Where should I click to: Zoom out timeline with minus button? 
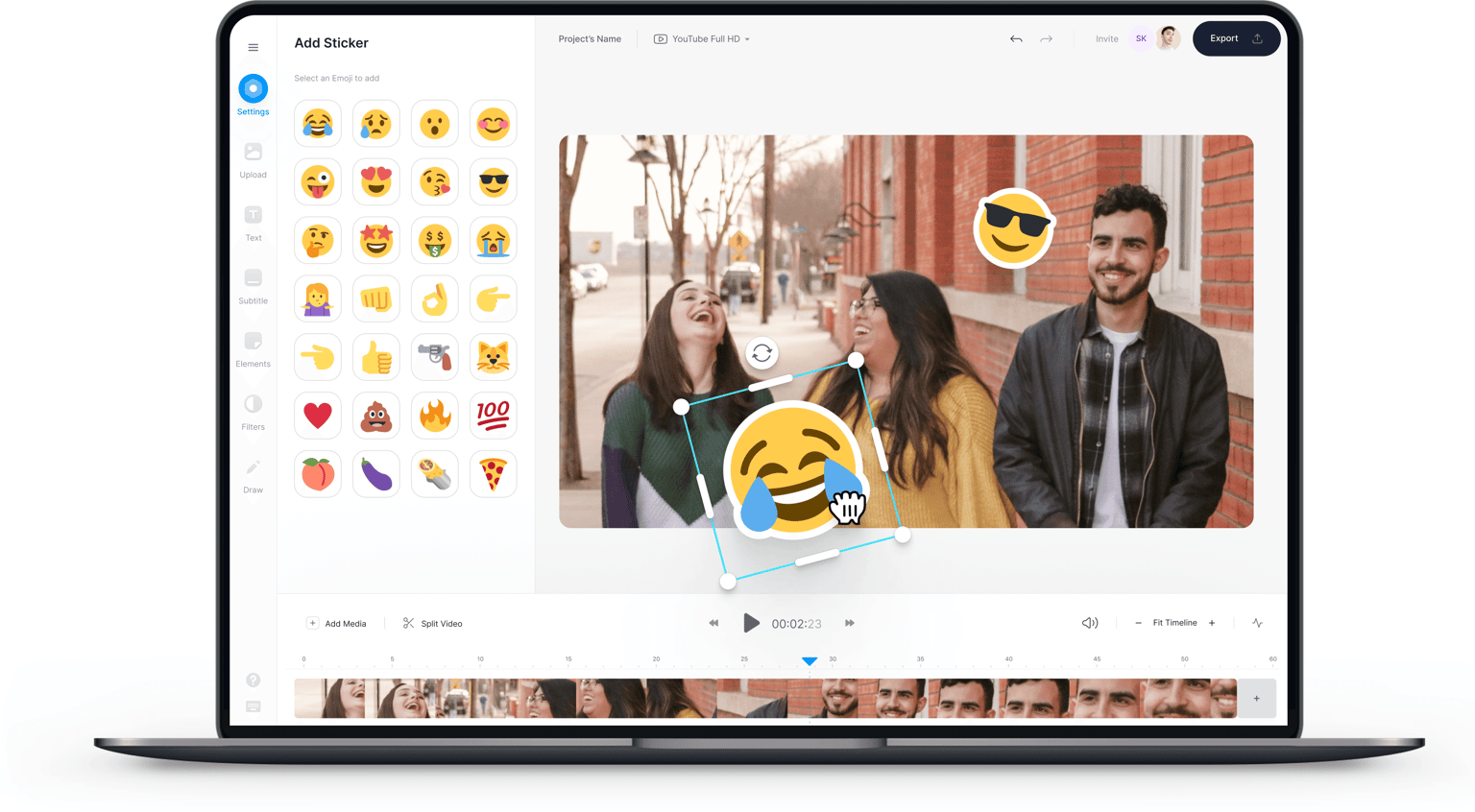pos(1138,623)
